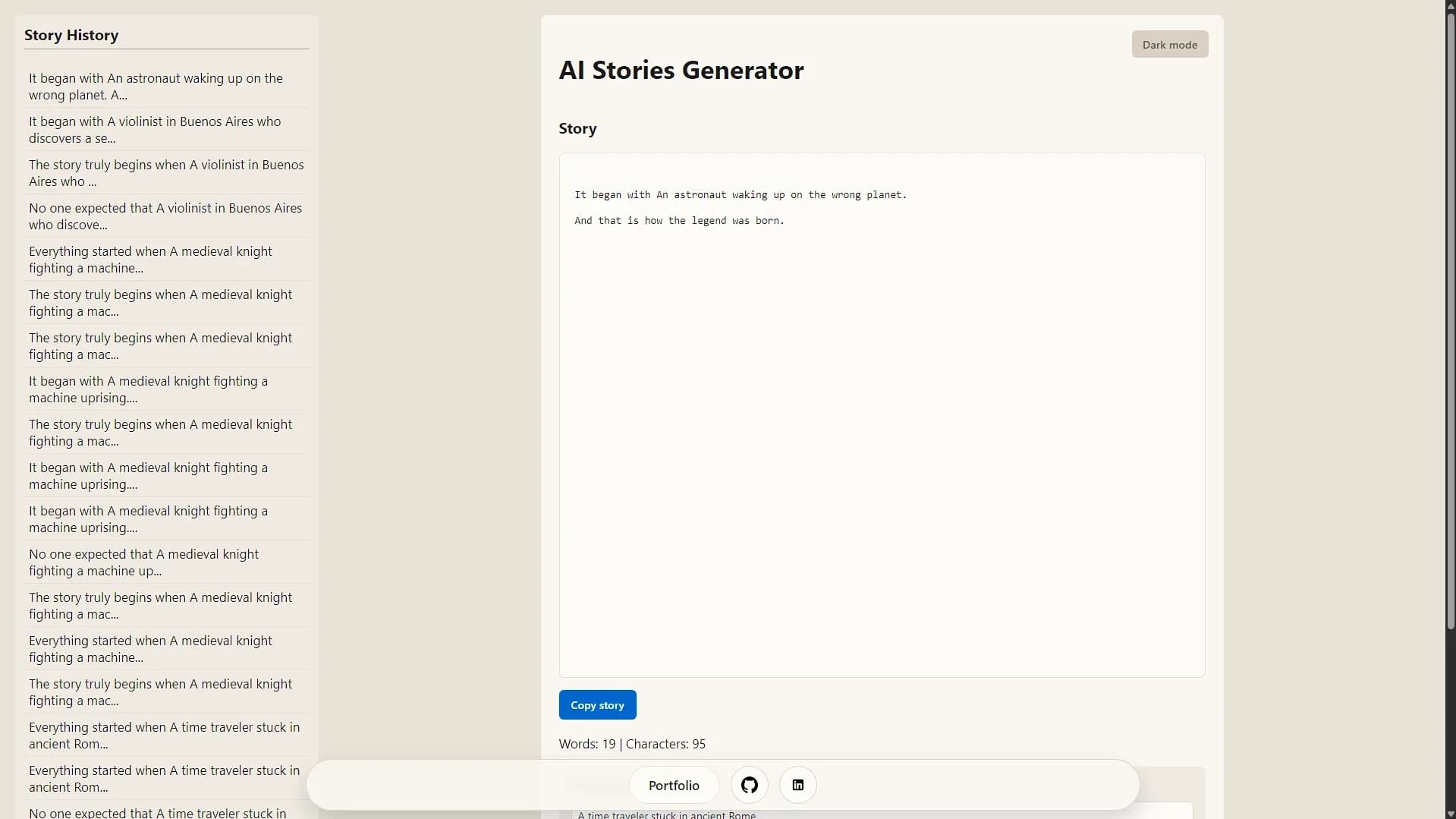Click inside the Story text area

(882, 414)
